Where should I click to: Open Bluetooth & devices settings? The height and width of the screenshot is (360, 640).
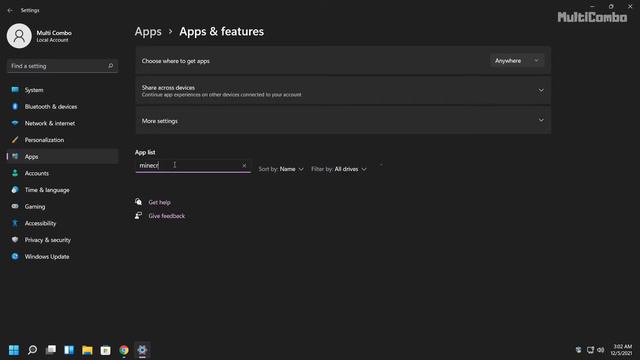click(x=62, y=107)
